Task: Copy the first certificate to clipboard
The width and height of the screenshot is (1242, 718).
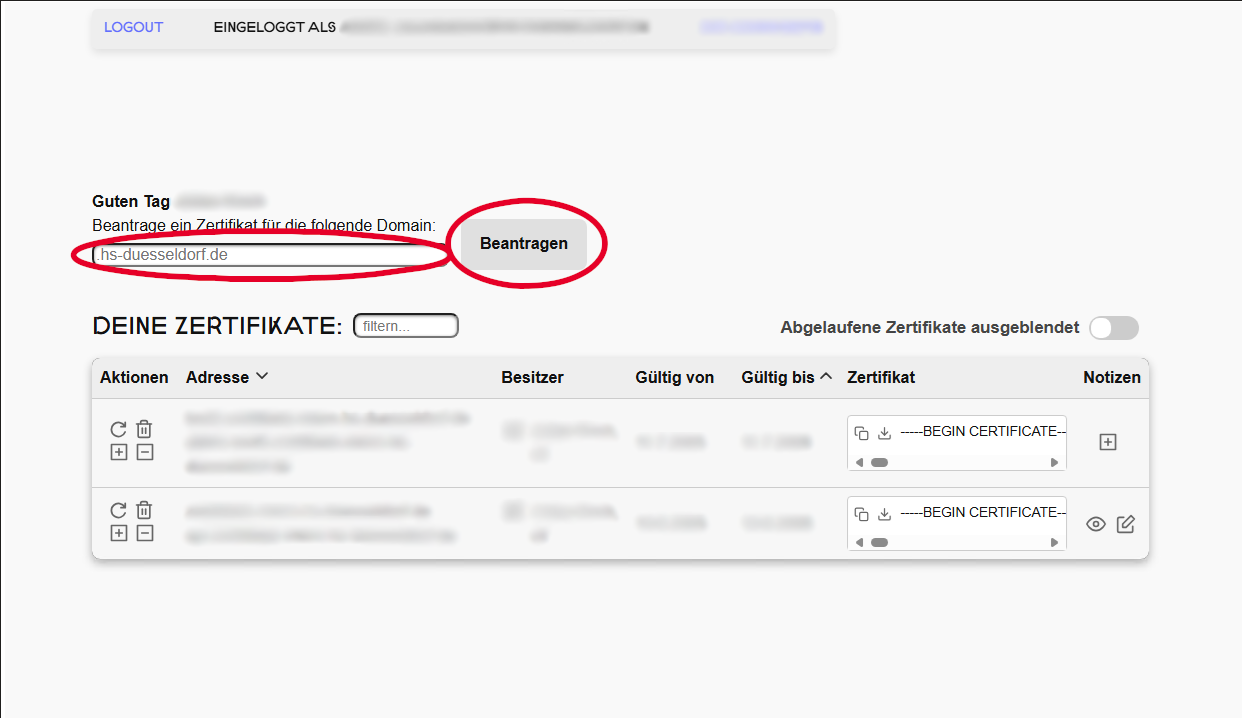Action: point(861,433)
